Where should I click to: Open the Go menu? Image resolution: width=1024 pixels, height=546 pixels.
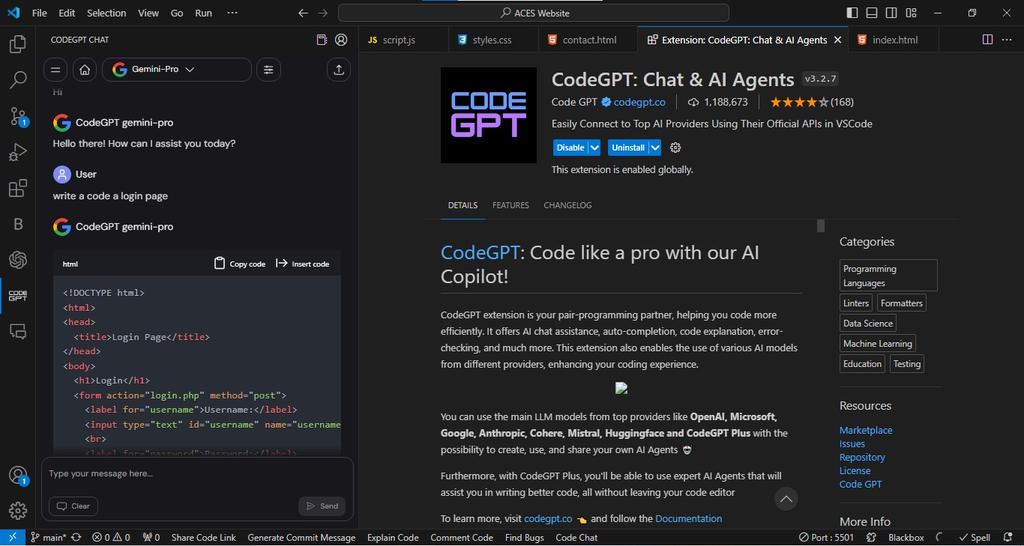[x=177, y=13]
